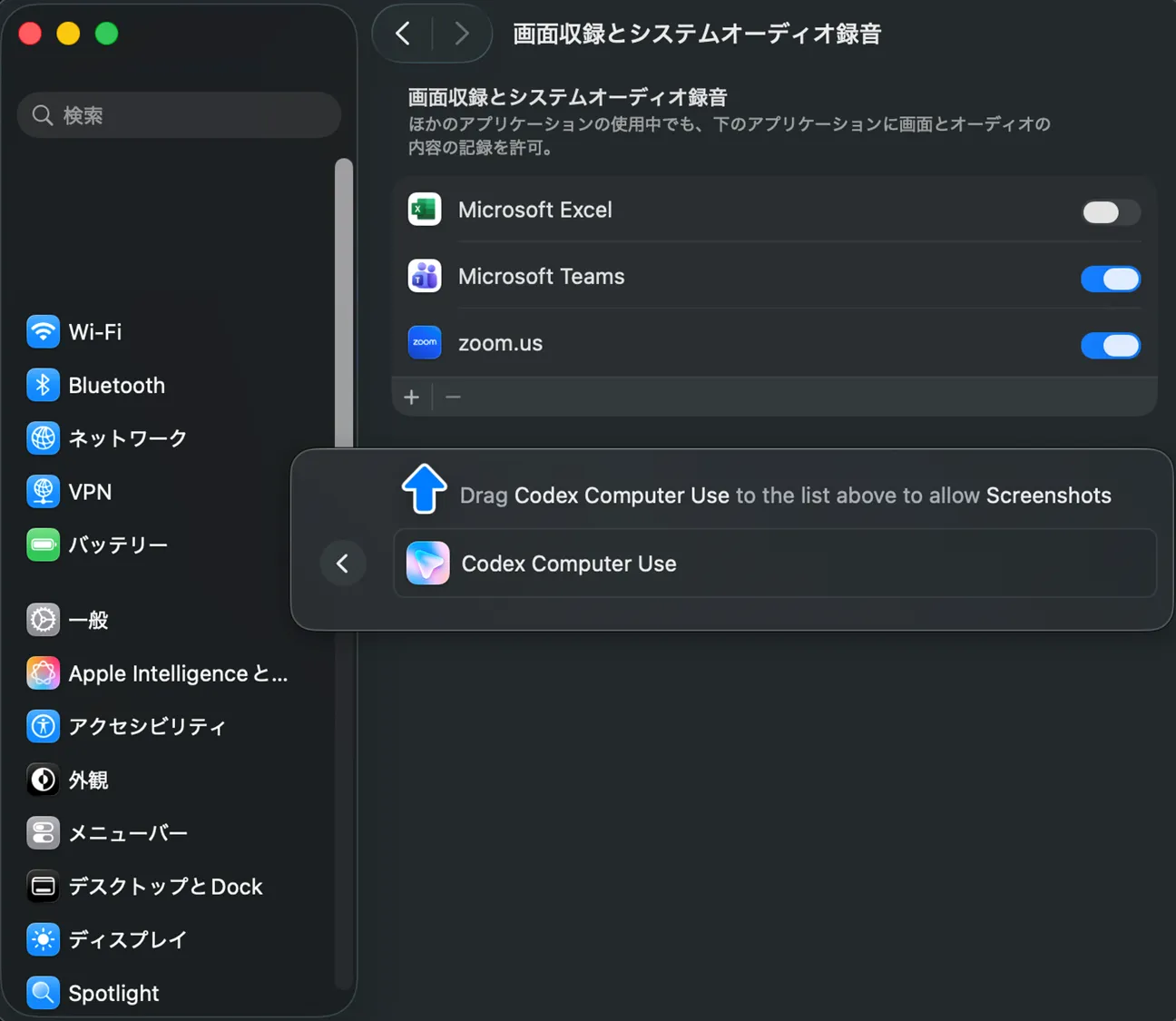The image size is (1176, 1021).
Task: Click the close window red button
Action: point(30,34)
